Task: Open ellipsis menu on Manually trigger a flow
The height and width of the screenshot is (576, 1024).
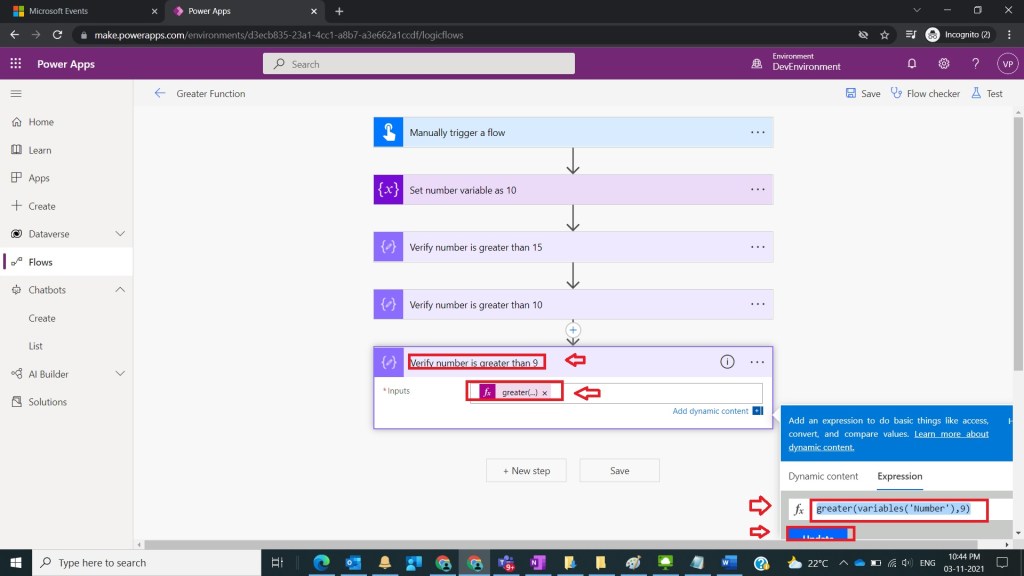Action: point(757,132)
